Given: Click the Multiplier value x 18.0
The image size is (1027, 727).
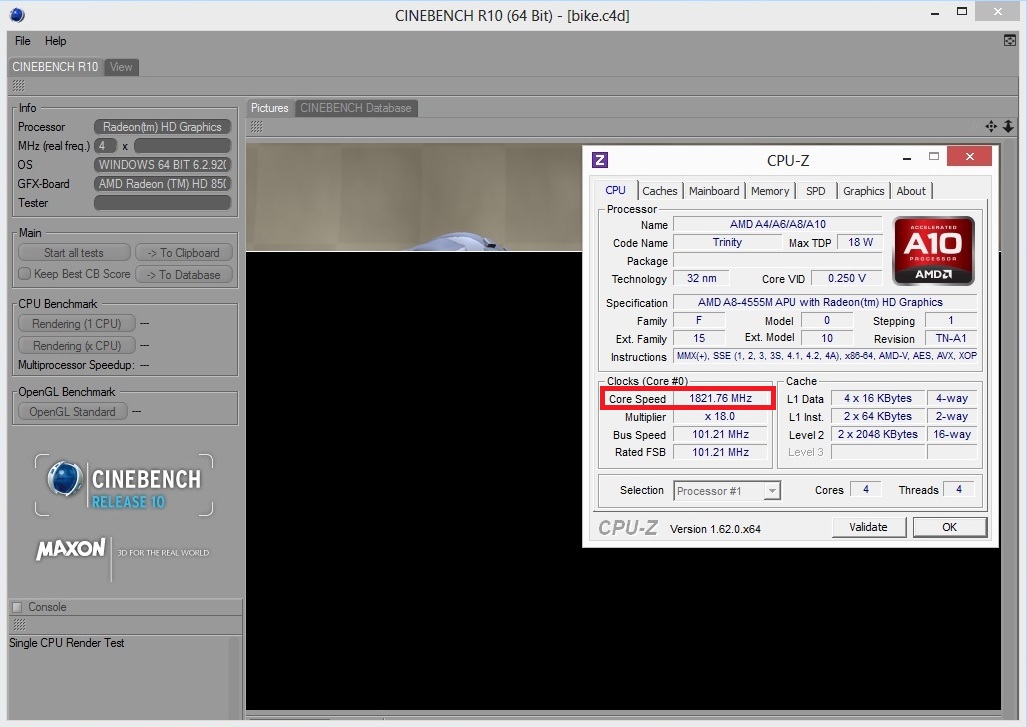Looking at the screenshot, I should [720, 417].
